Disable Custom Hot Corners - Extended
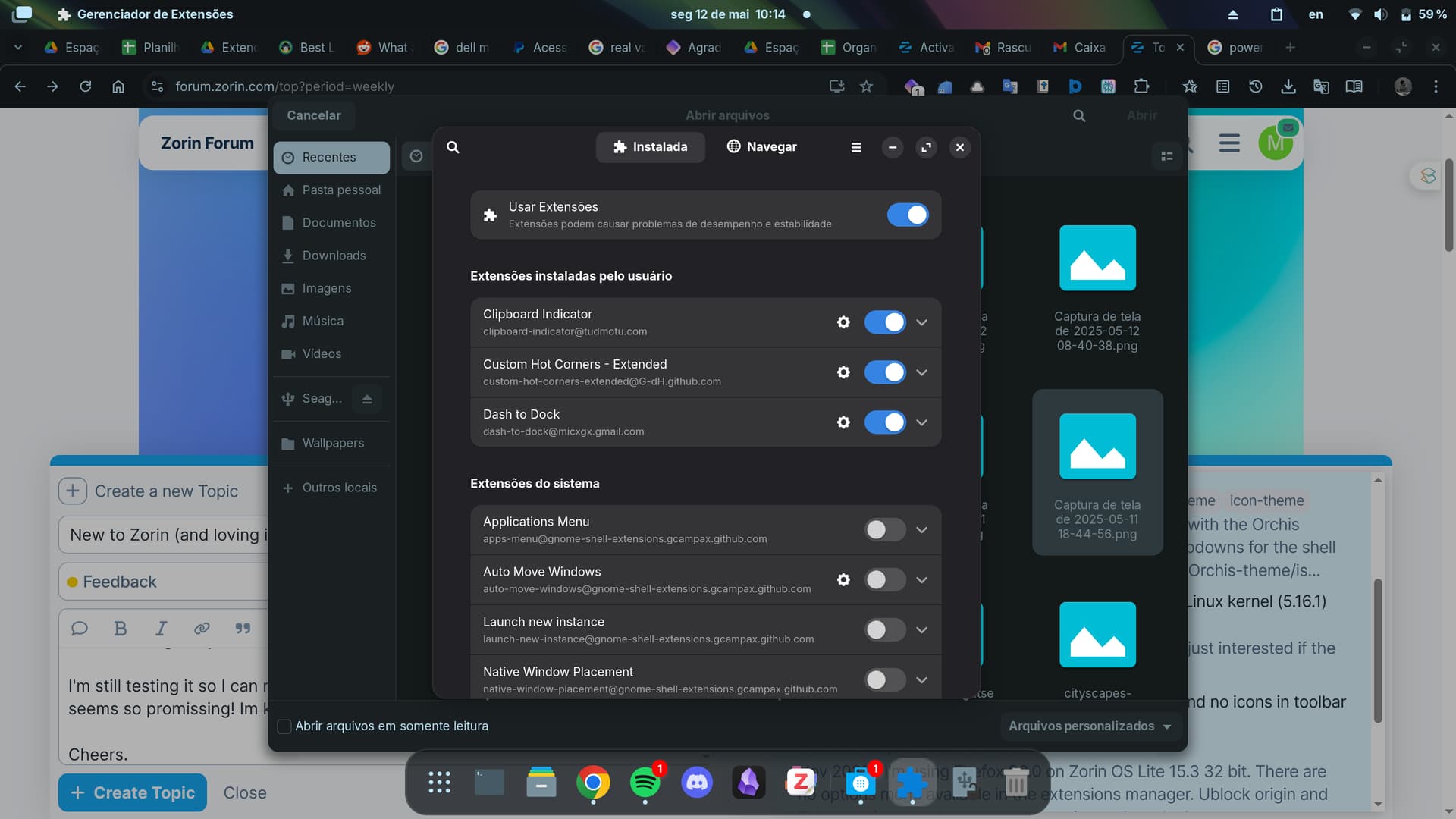 885,372
